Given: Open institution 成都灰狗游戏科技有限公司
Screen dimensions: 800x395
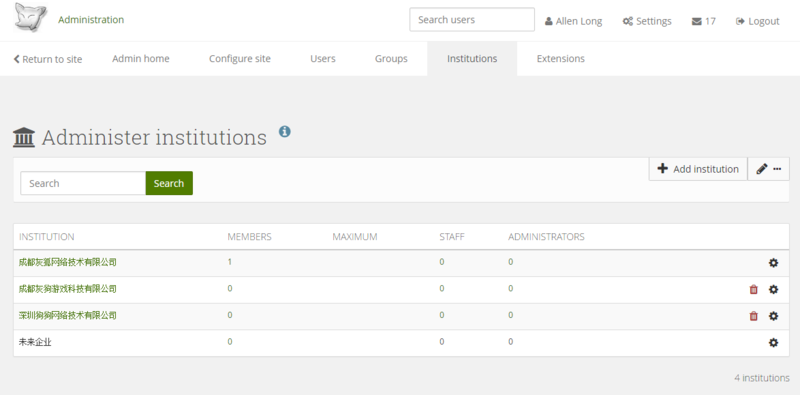Looking at the screenshot, I should point(67,289).
